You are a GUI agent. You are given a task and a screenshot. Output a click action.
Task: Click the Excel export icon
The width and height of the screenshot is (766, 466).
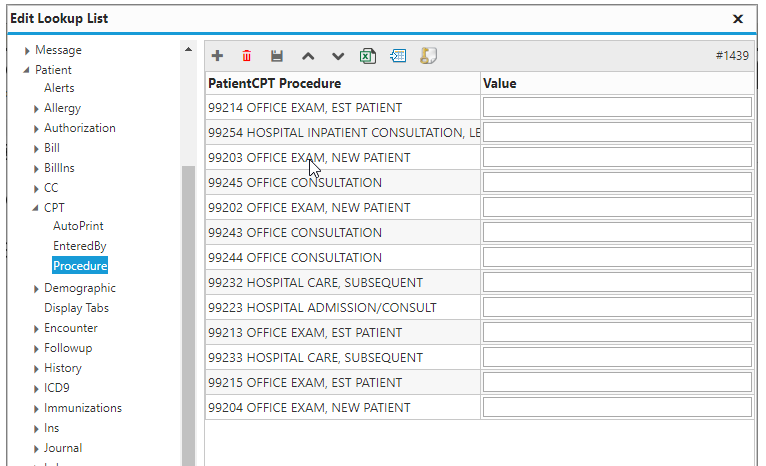tap(368, 56)
